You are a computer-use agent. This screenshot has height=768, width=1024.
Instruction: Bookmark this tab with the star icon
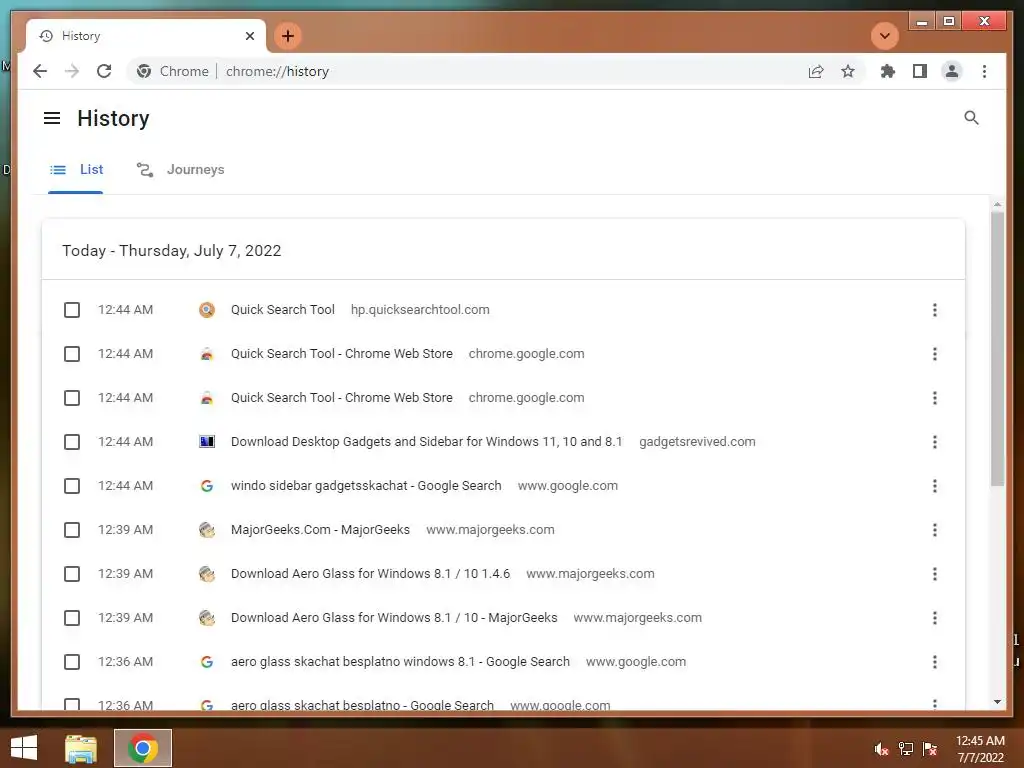click(x=848, y=71)
